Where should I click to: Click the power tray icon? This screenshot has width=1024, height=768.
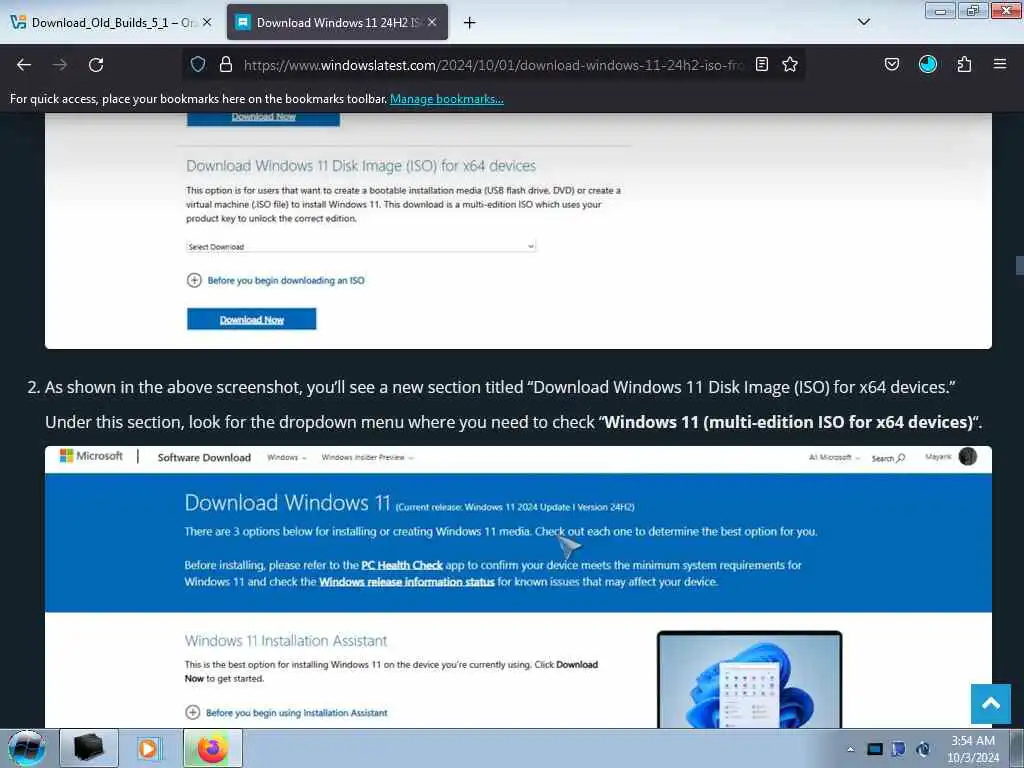923,749
